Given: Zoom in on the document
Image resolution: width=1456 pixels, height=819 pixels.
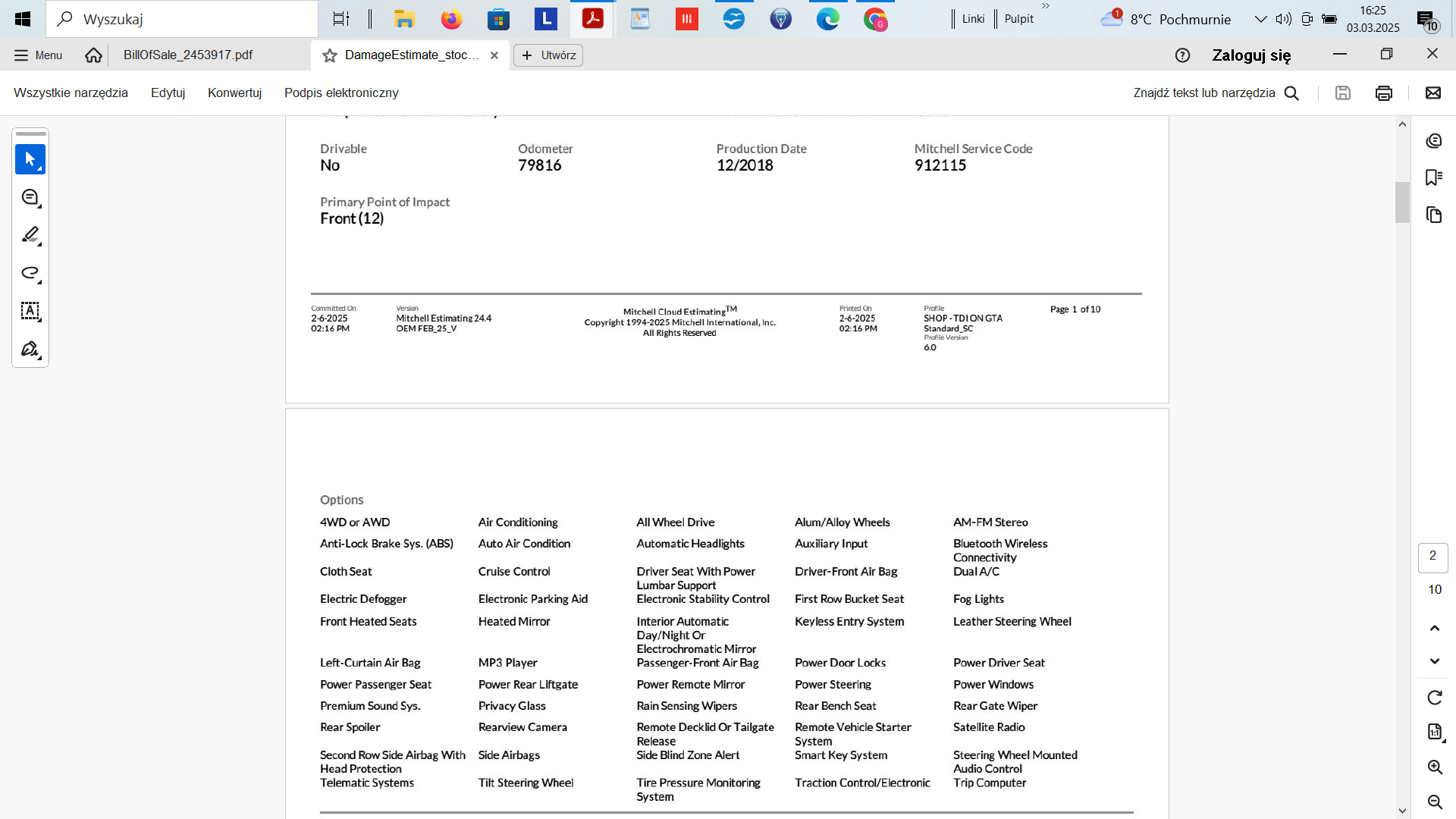Looking at the screenshot, I should (1434, 767).
